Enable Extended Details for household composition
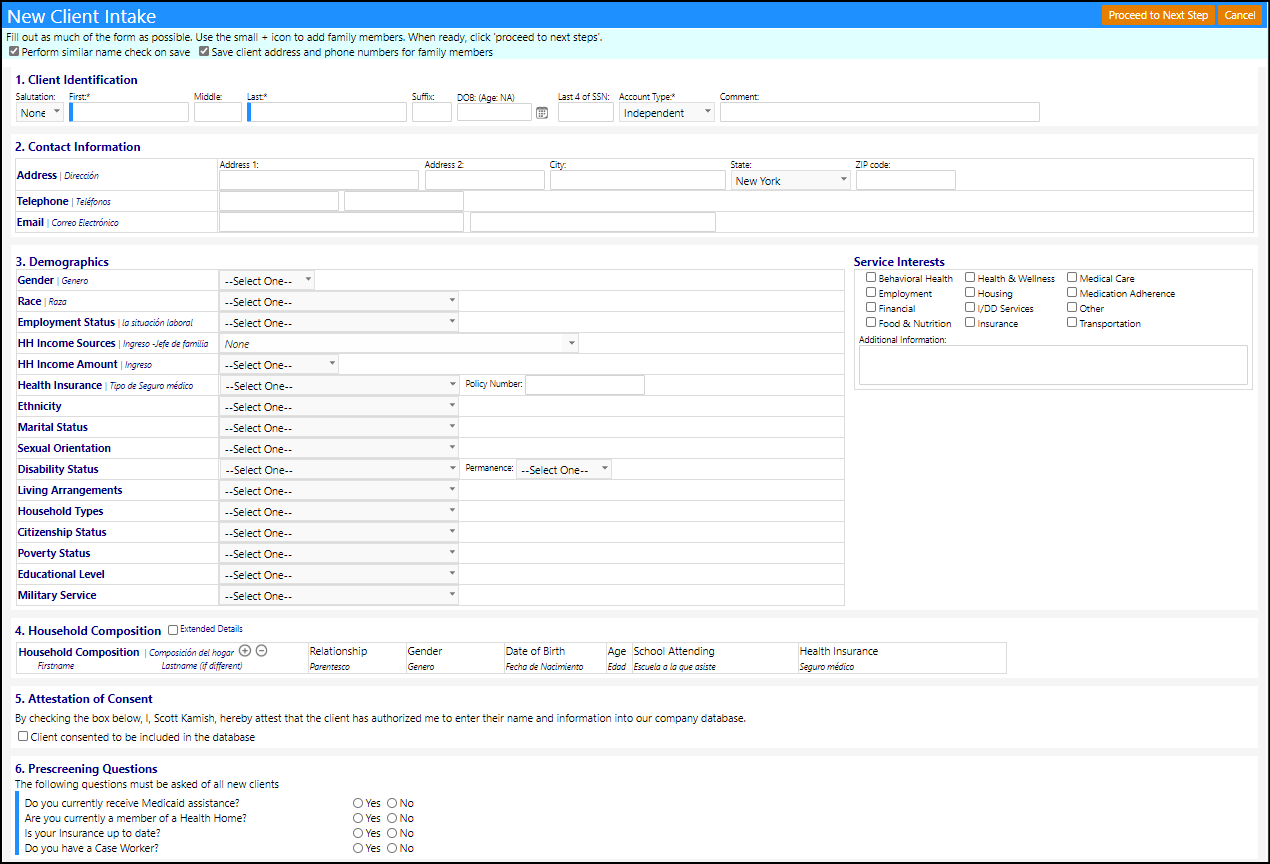 coord(173,630)
